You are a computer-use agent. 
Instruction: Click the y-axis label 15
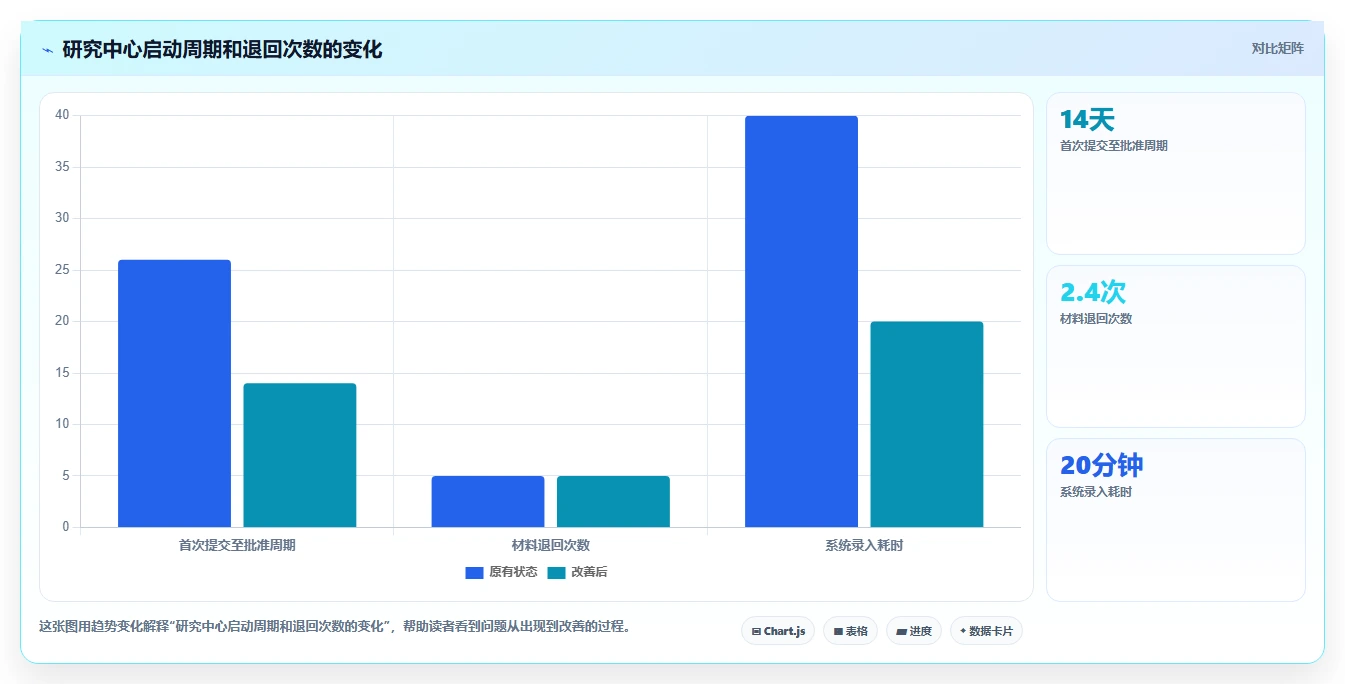tap(62, 373)
